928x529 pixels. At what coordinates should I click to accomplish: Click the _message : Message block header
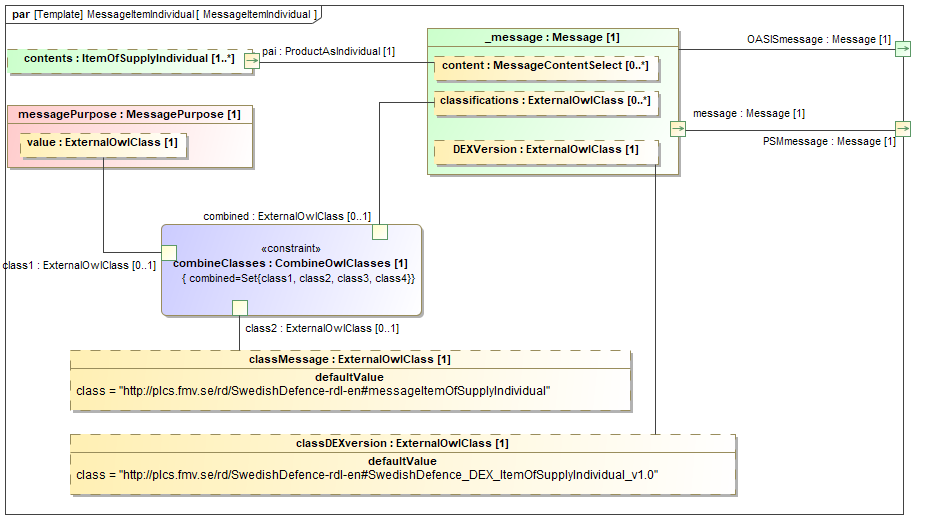click(552, 37)
